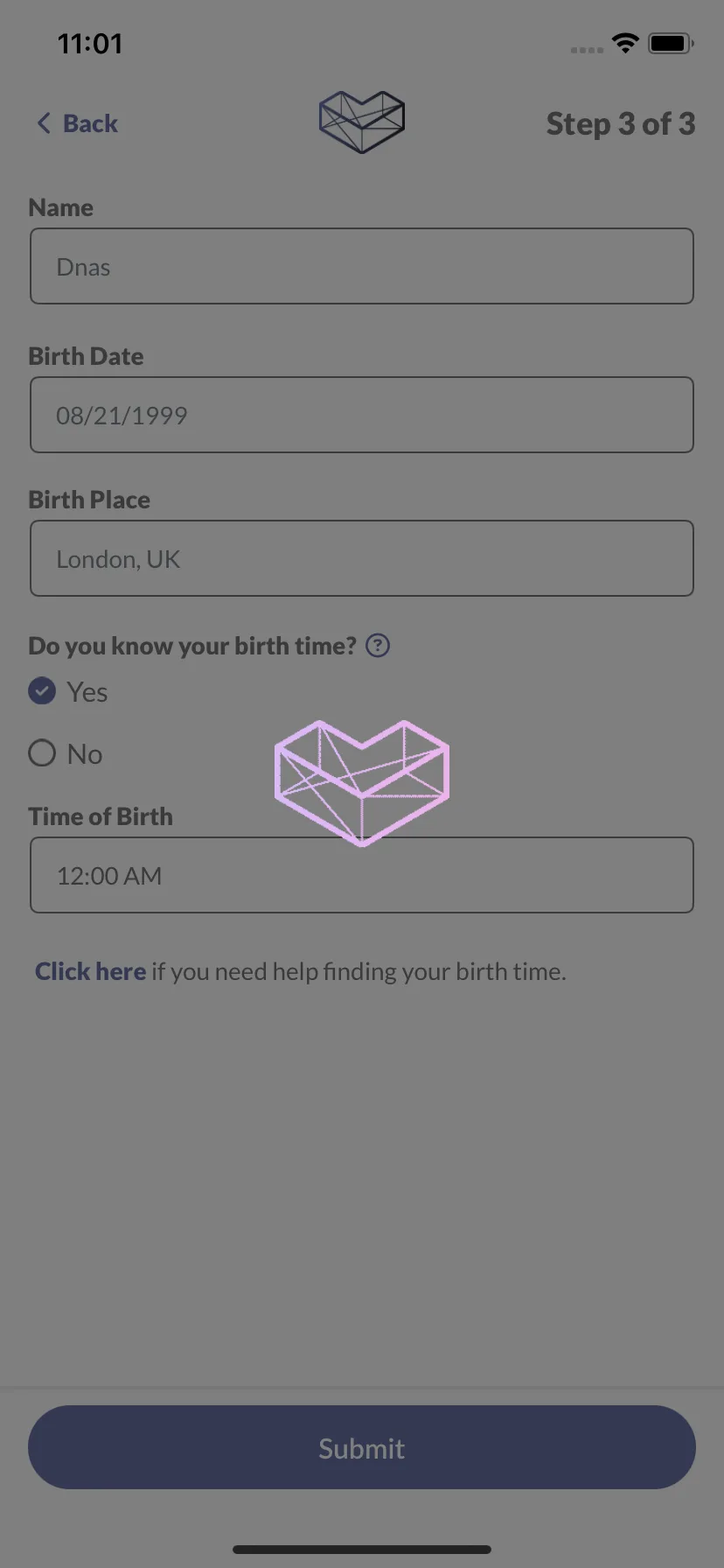Tap the 11:01 status bar clock
Screen dimensions: 724x1568
pos(90,44)
